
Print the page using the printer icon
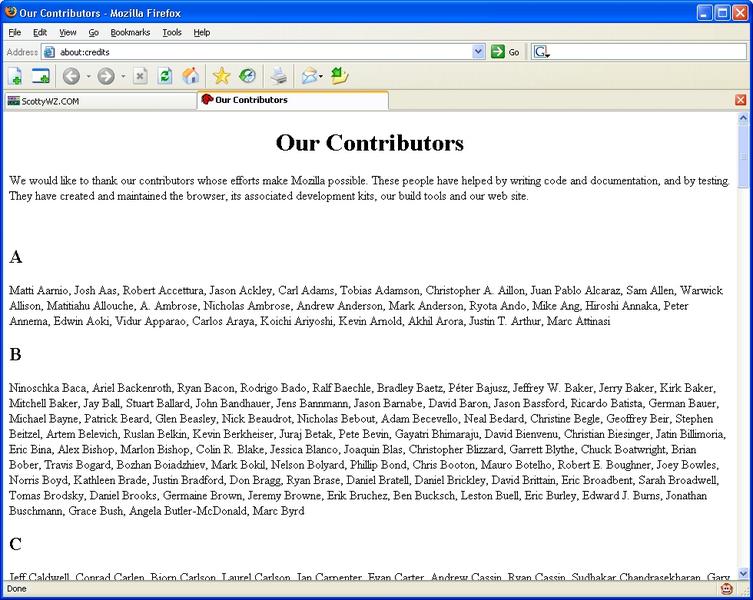(x=279, y=76)
